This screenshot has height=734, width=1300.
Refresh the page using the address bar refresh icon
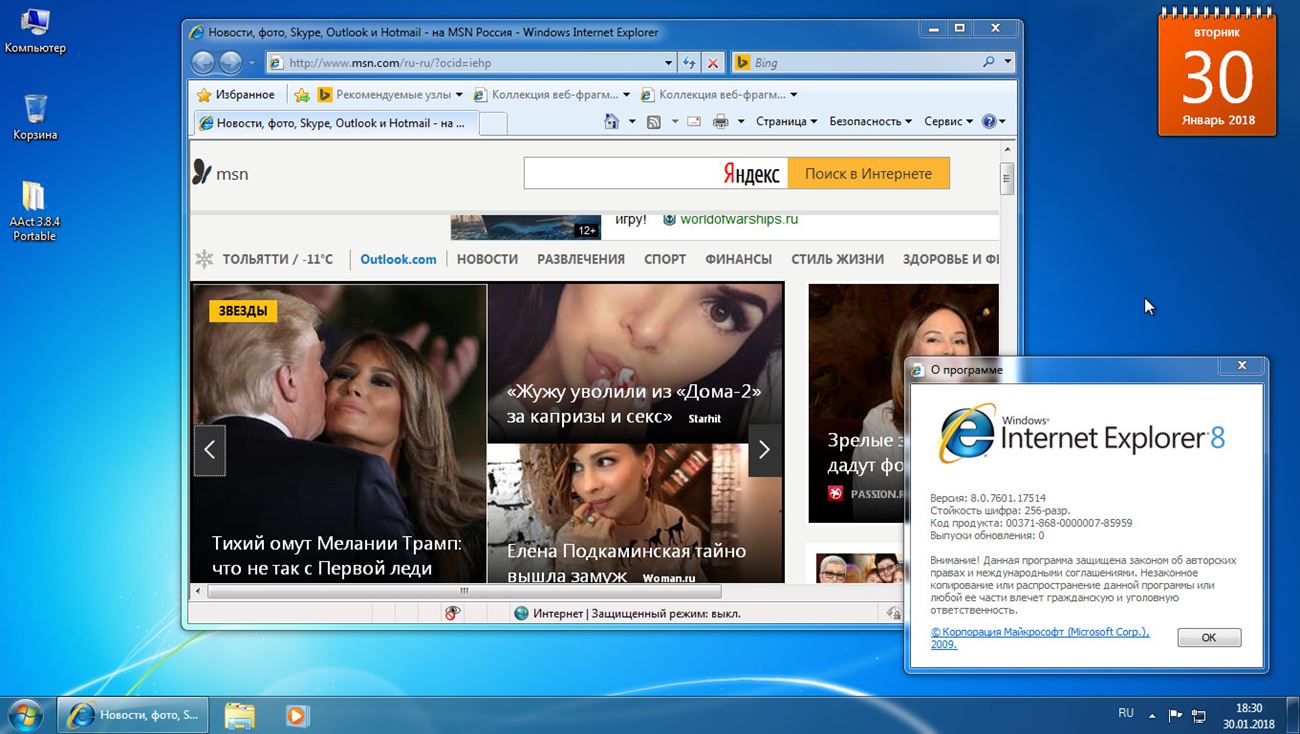pos(689,62)
